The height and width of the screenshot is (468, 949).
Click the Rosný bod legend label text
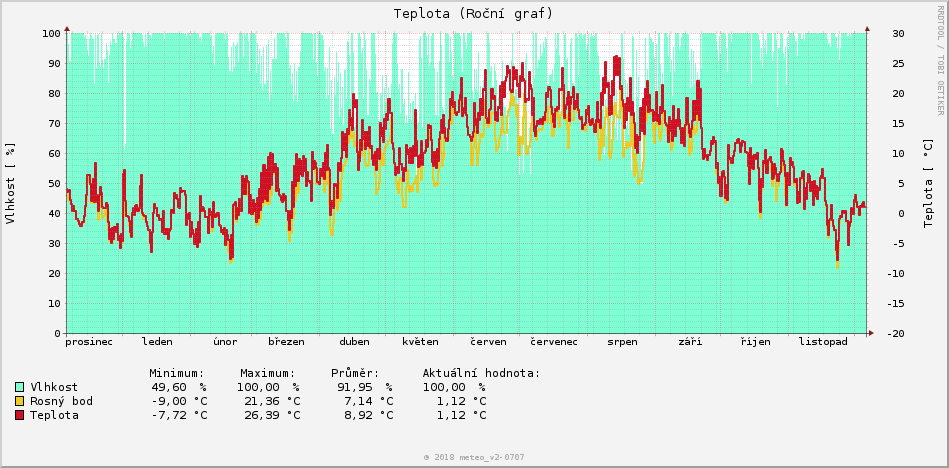(62, 401)
